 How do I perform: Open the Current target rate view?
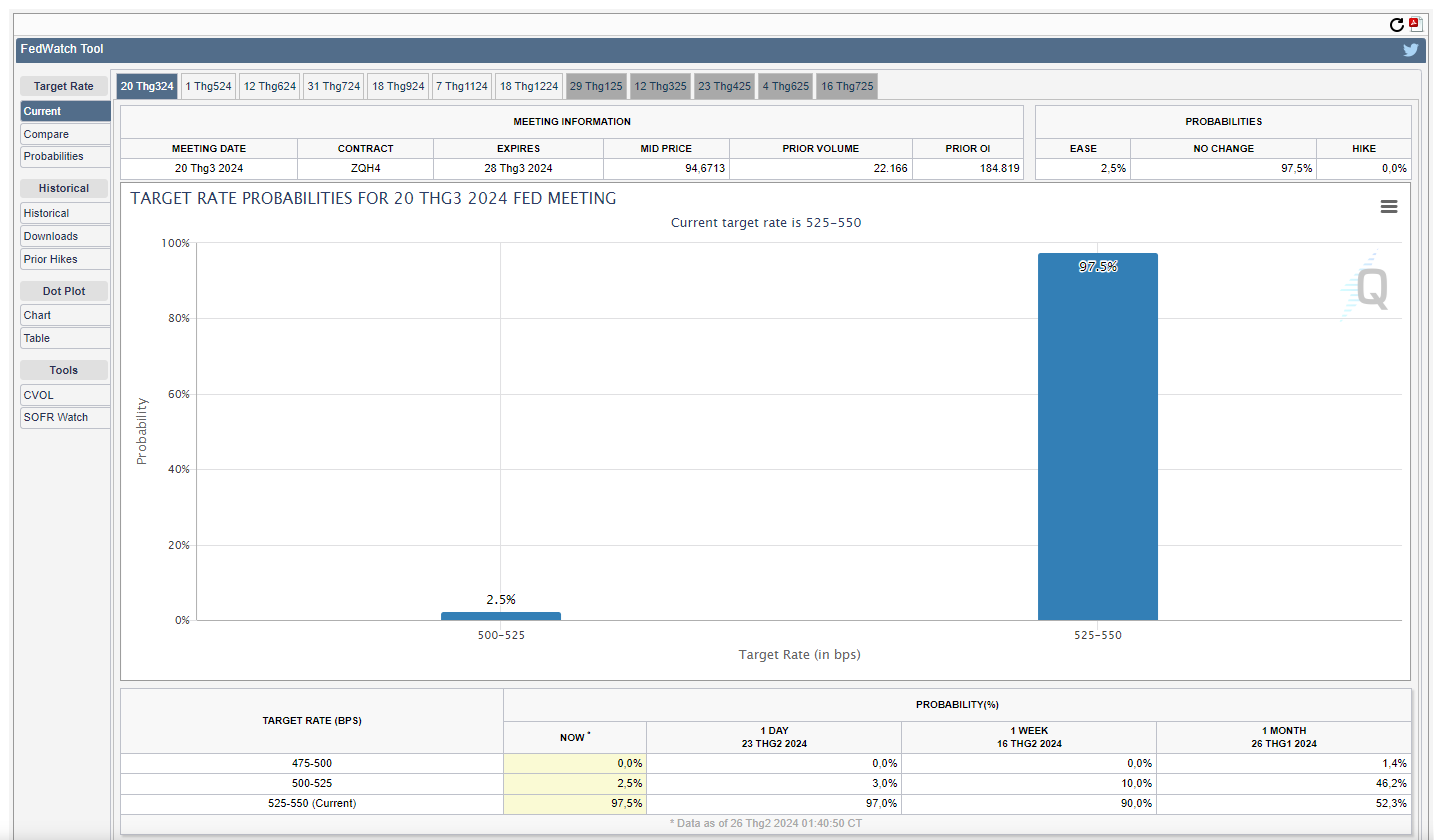65,111
